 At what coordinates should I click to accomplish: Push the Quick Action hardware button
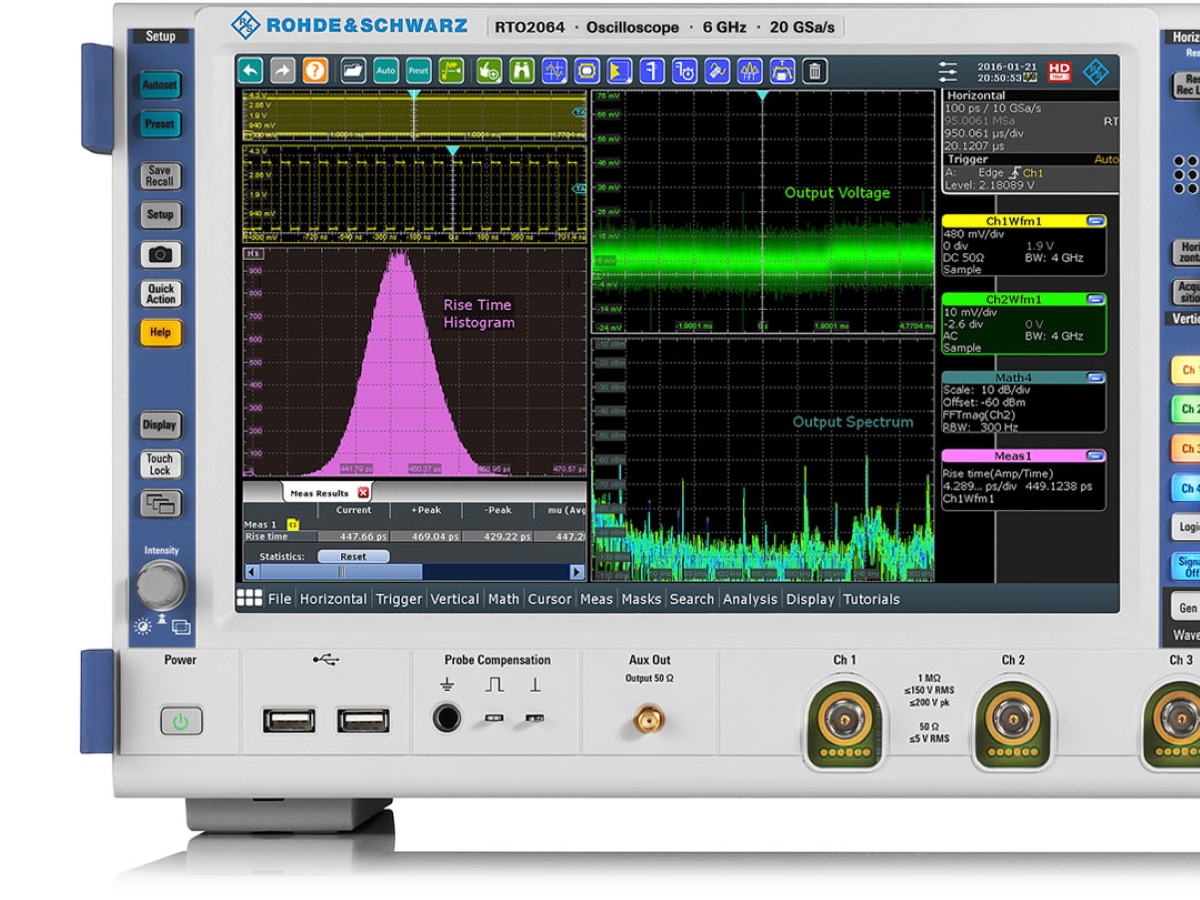(160, 294)
